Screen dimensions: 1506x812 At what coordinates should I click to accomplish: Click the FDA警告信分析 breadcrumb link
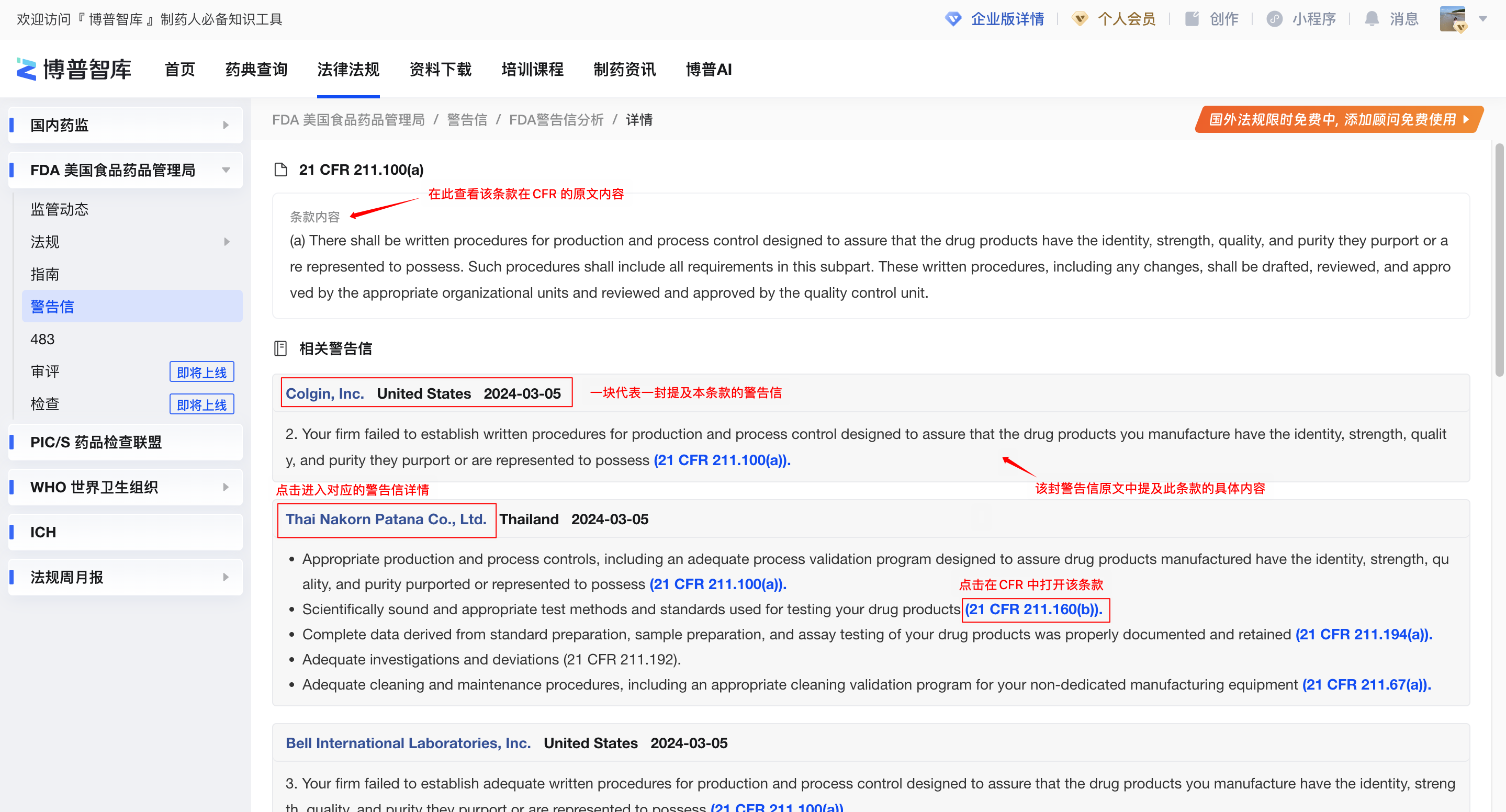click(556, 120)
